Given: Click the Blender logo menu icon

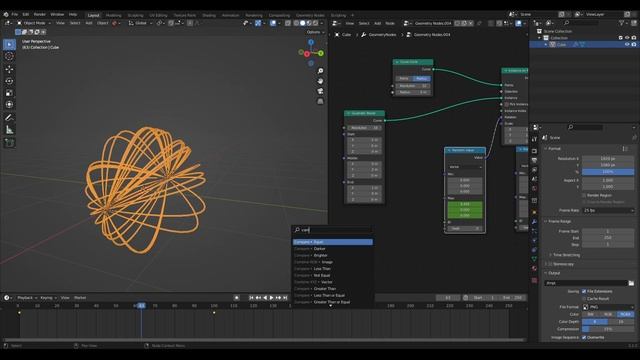Looking at the screenshot, I should (x=6, y=14).
